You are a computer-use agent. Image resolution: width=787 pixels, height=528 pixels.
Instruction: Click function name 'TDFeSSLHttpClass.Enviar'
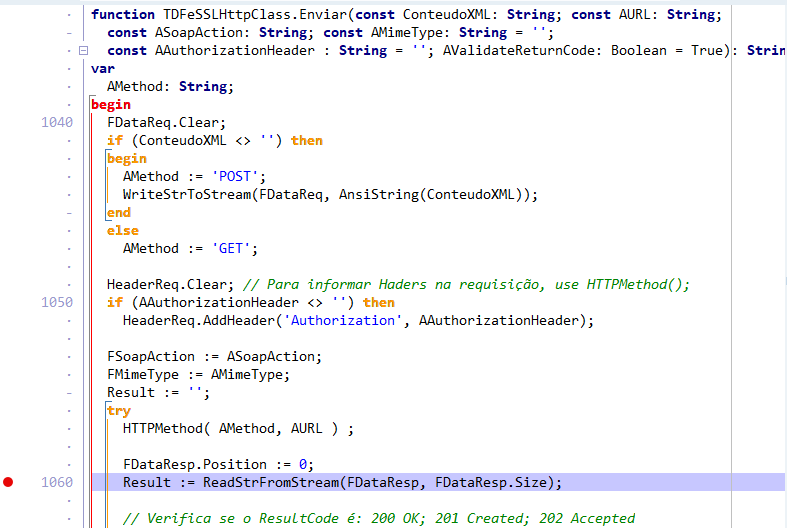(x=255, y=15)
